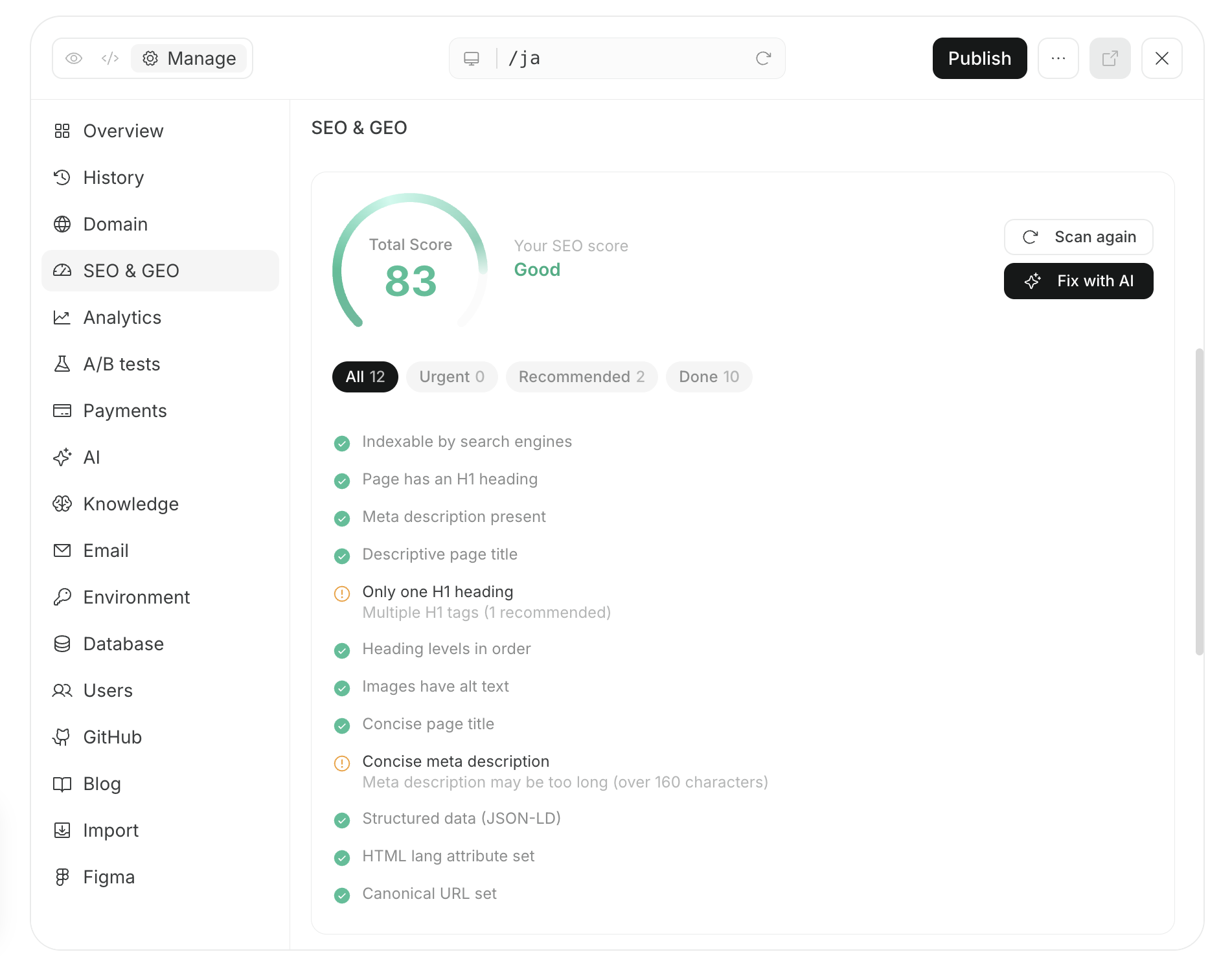This screenshot has height=974, width=1232.
Task: Click 'Descriptive page title' item
Action: [440, 554]
